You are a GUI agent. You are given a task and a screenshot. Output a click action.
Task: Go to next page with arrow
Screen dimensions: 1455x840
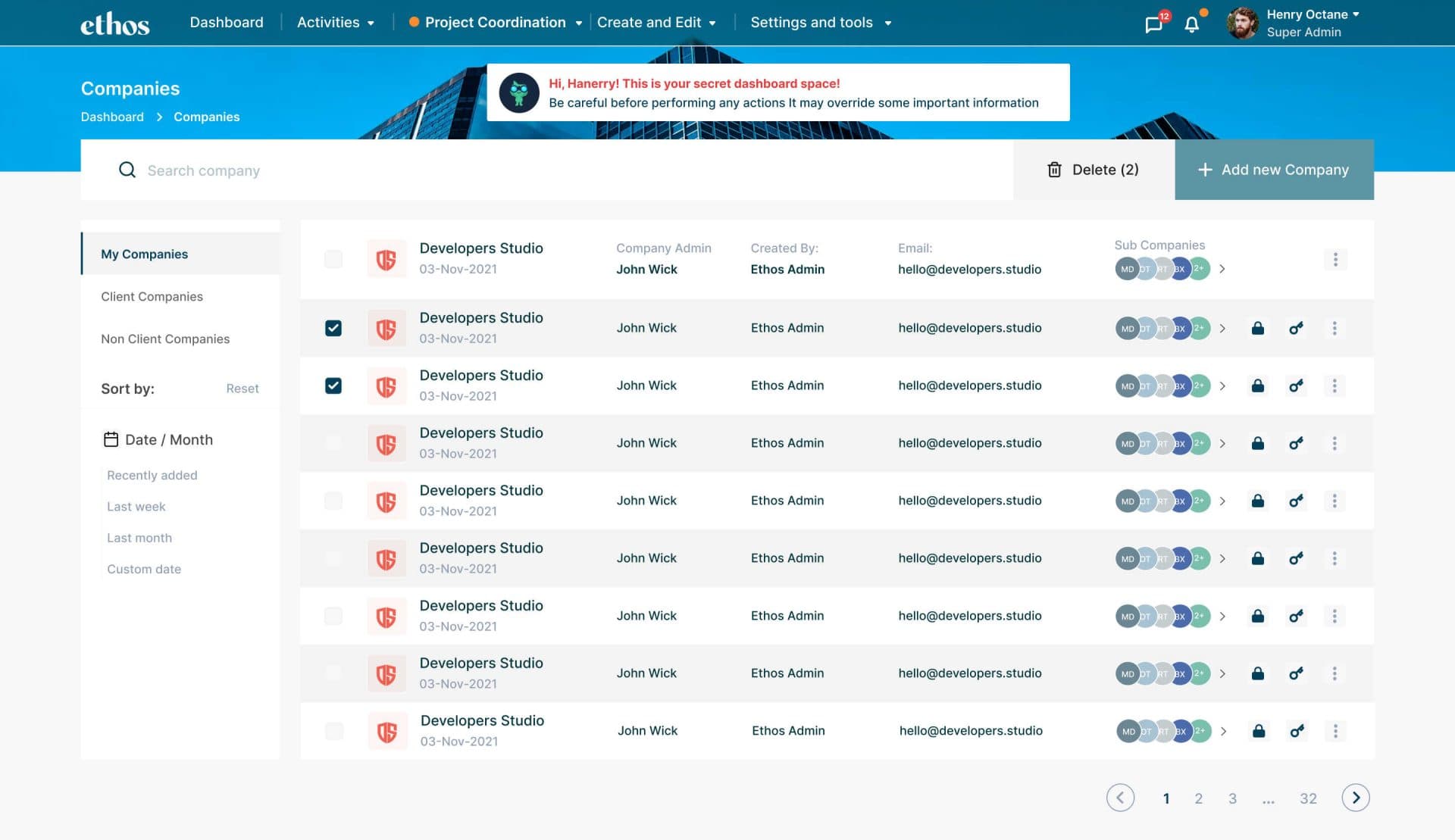1356,798
